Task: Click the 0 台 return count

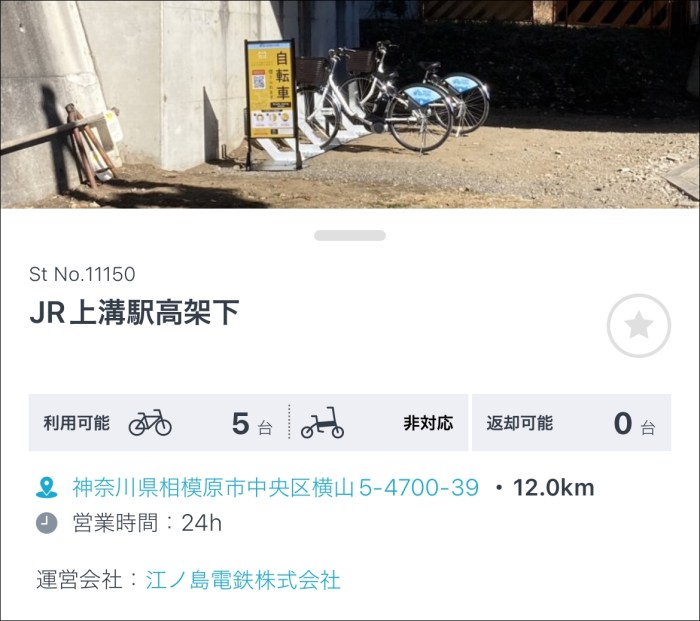Action: pos(634,424)
